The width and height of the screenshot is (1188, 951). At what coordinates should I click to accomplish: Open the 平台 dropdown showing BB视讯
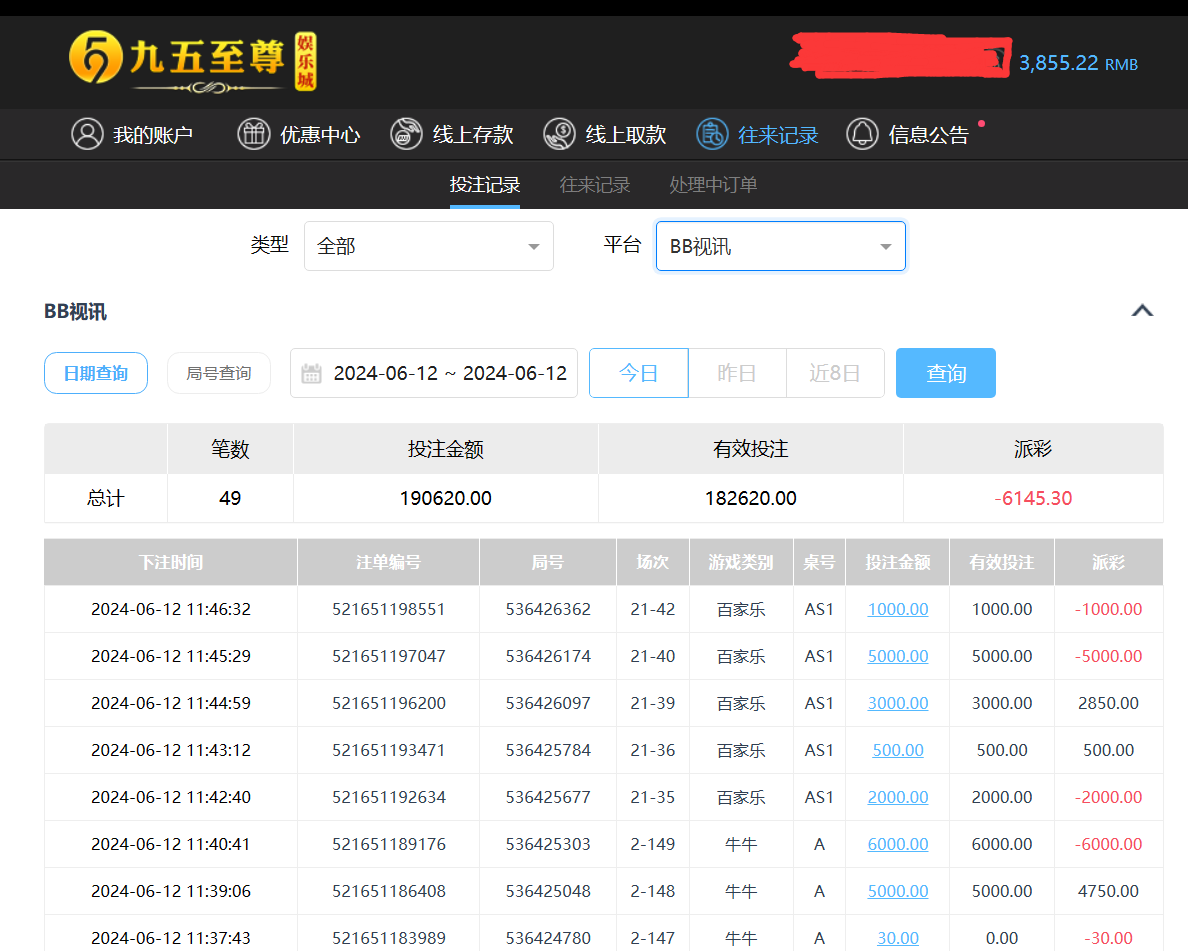tap(780, 246)
